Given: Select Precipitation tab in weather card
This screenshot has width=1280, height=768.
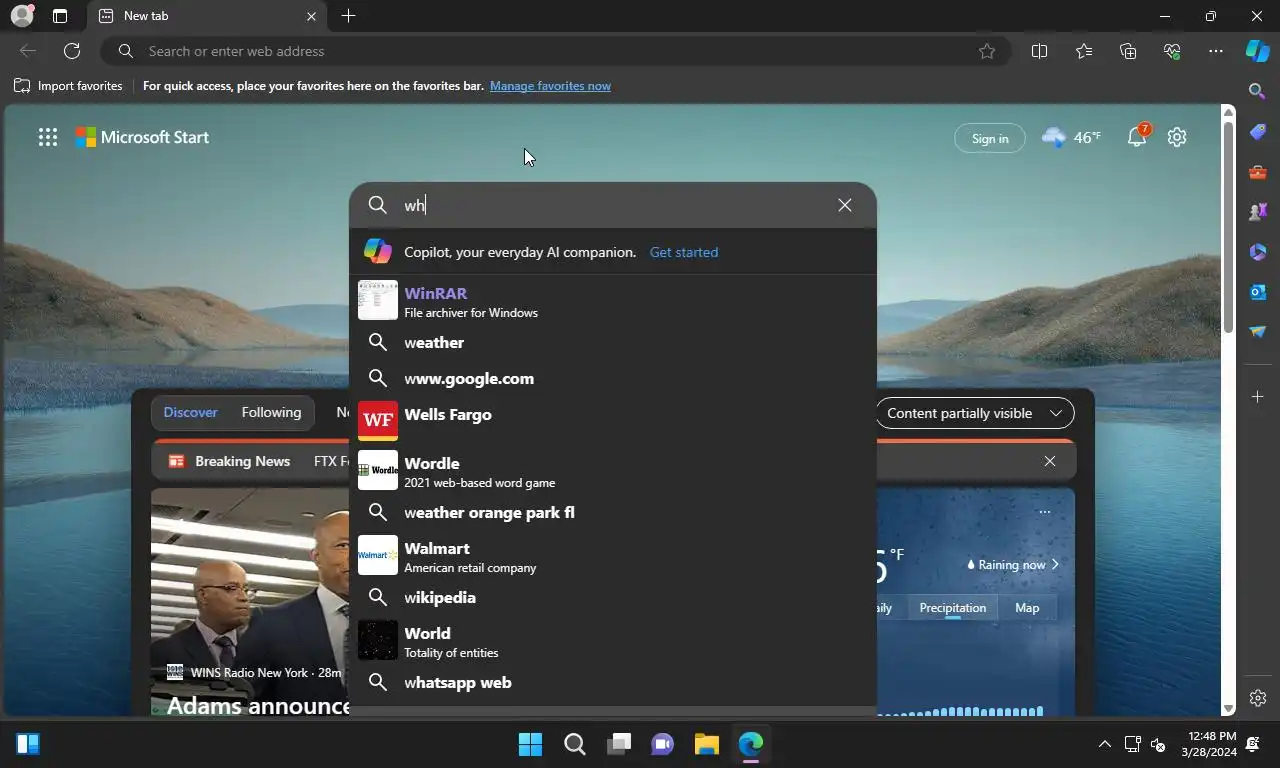Looking at the screenshot, I should tap(953, 608).
